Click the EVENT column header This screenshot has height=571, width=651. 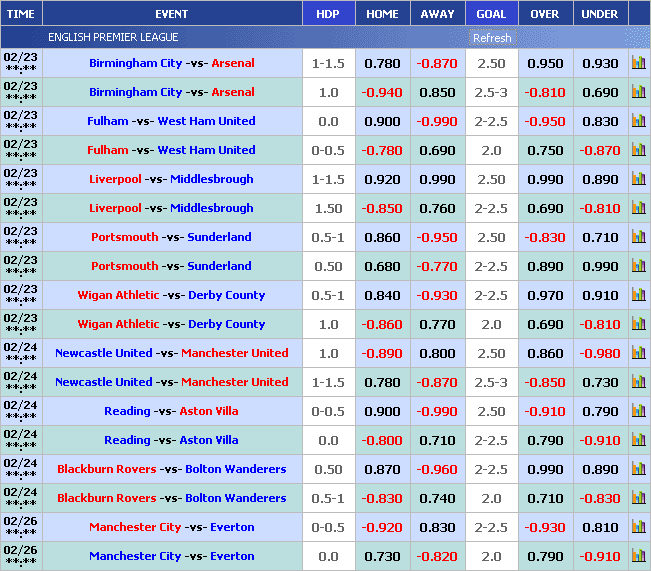point(172,14)
